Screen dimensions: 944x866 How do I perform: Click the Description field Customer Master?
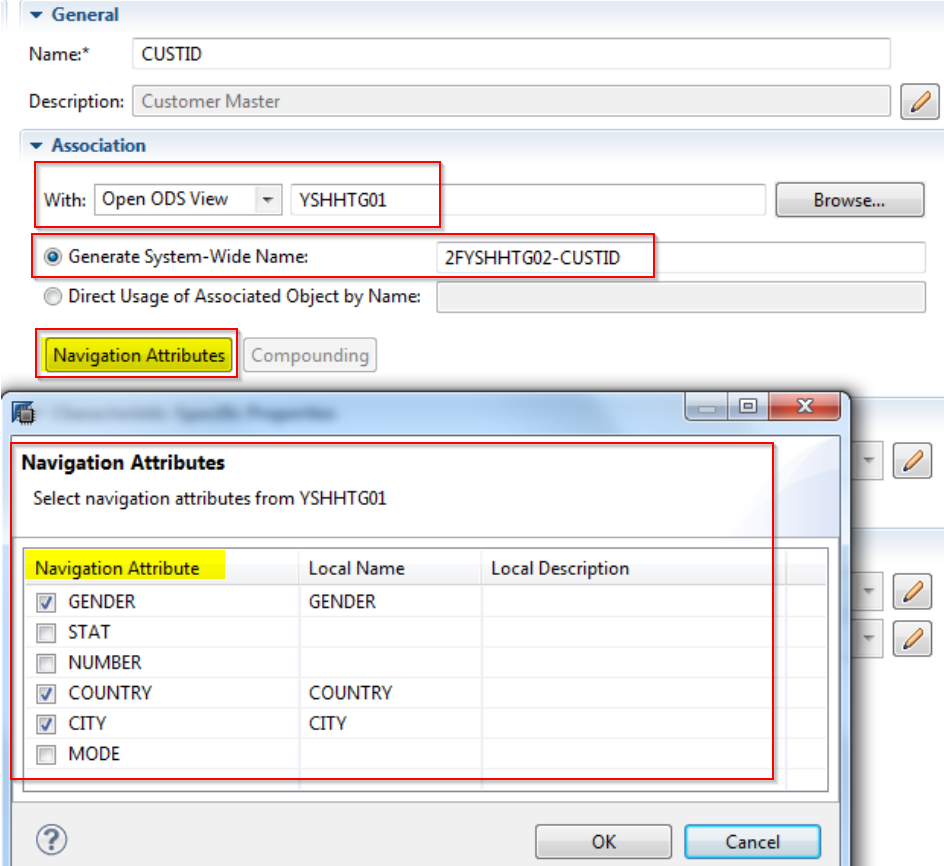click(x=511, y=101)
